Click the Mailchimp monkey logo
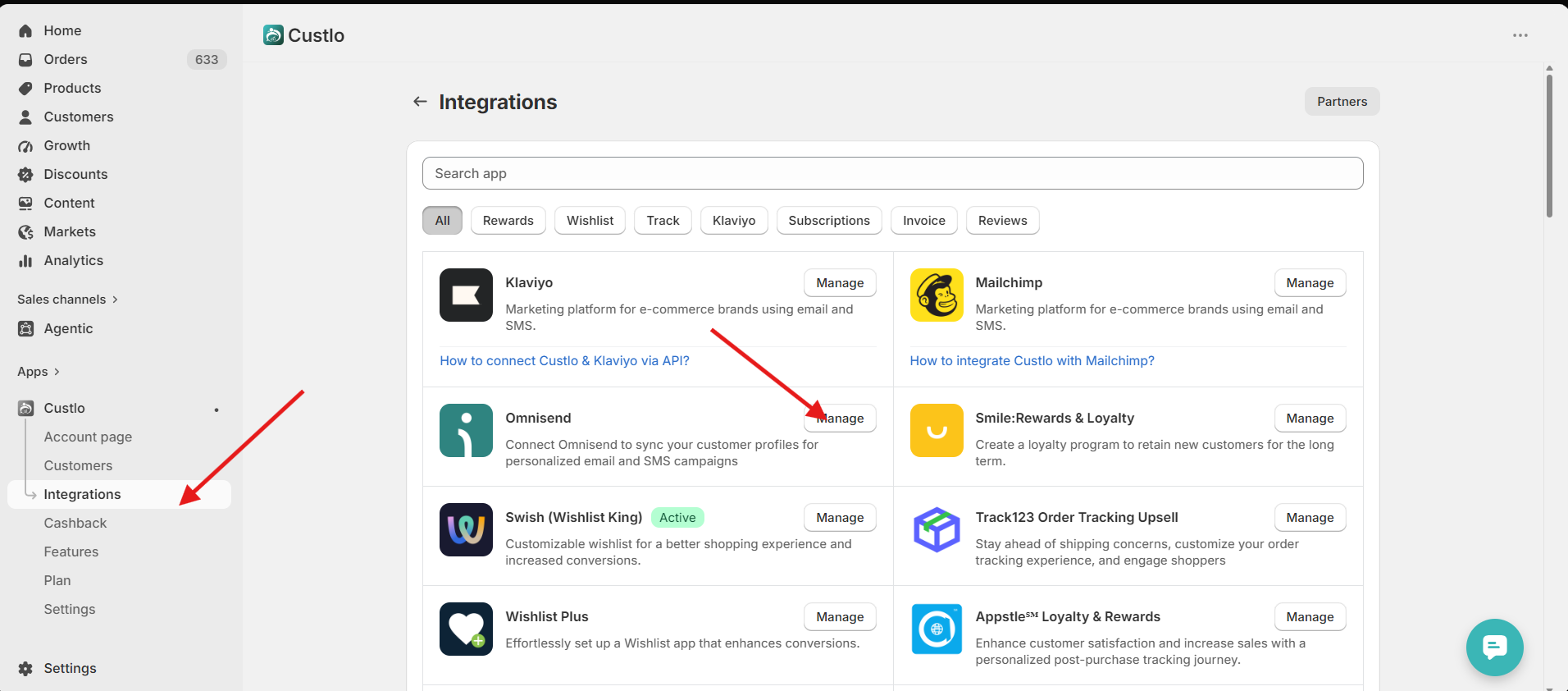The height and width of the screenshot is (691, 1568). tap(937, 295)
